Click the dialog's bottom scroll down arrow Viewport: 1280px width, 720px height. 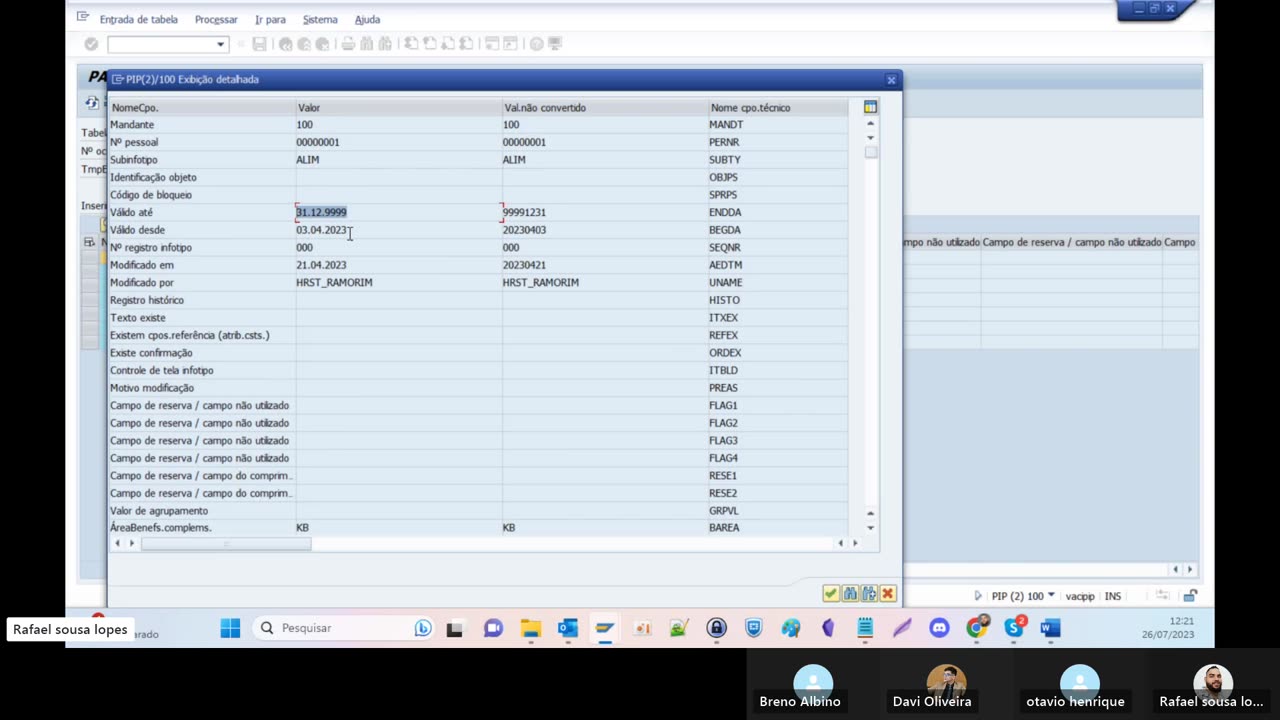pyautogui.click(x=870, y=528)
